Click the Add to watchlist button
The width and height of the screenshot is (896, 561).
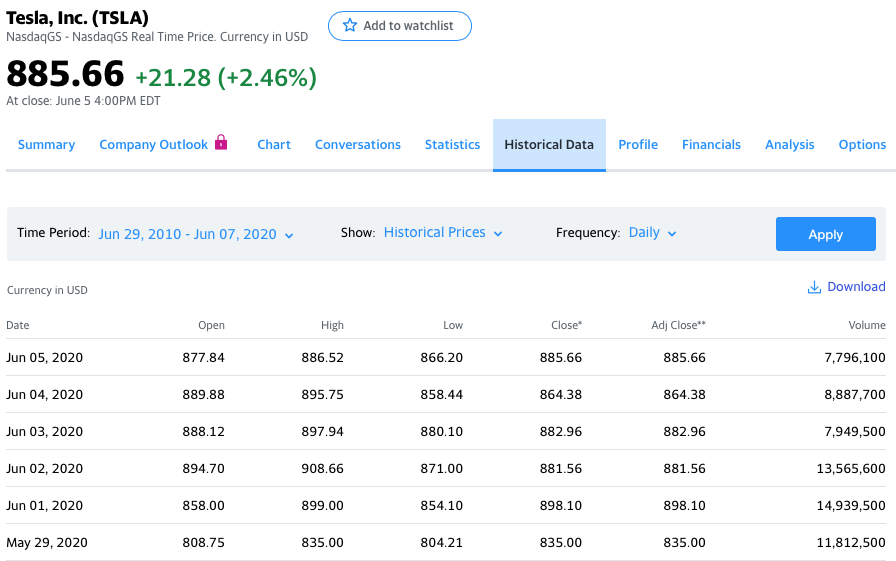tap(399, 26)
